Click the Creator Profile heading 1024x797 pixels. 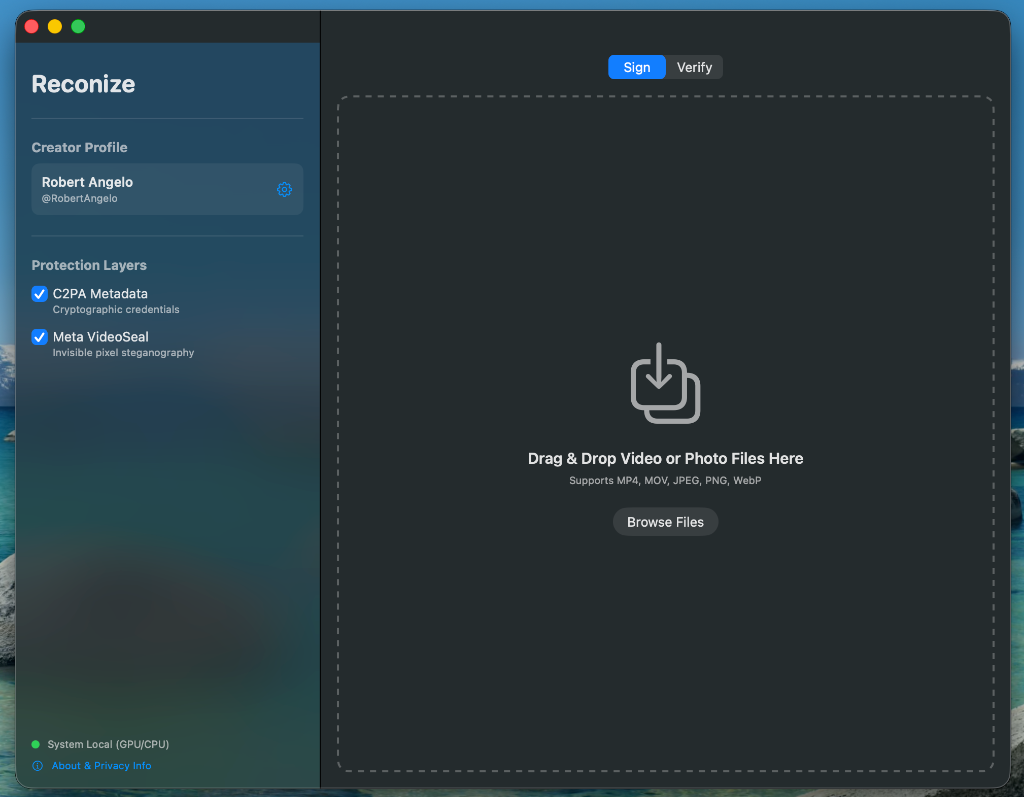[80, 148]
